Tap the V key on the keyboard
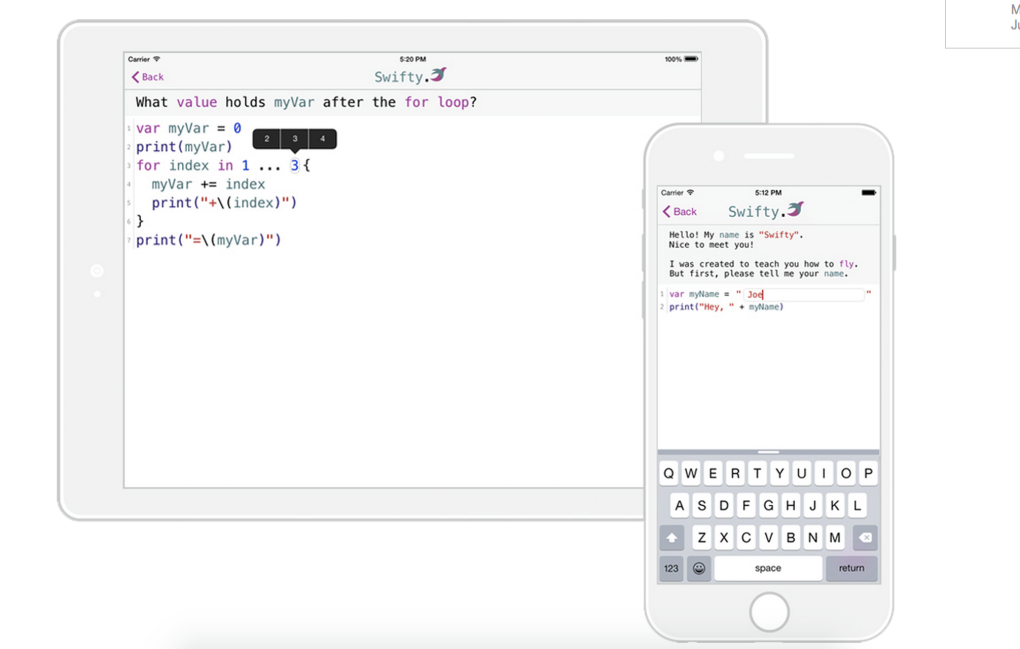 768,537
